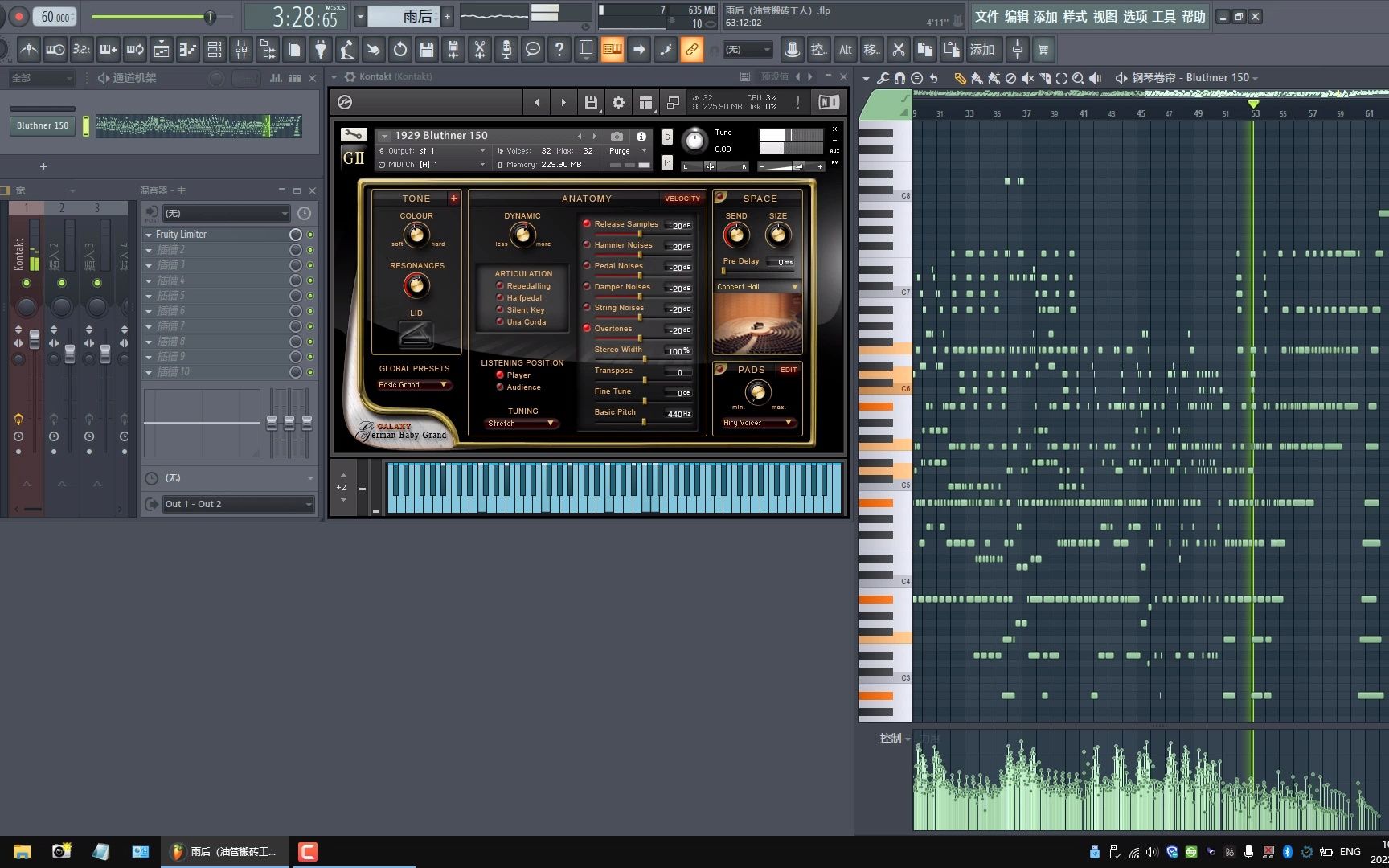
Task: Open the 视图 menu
Action: (x=1105, y=17)
